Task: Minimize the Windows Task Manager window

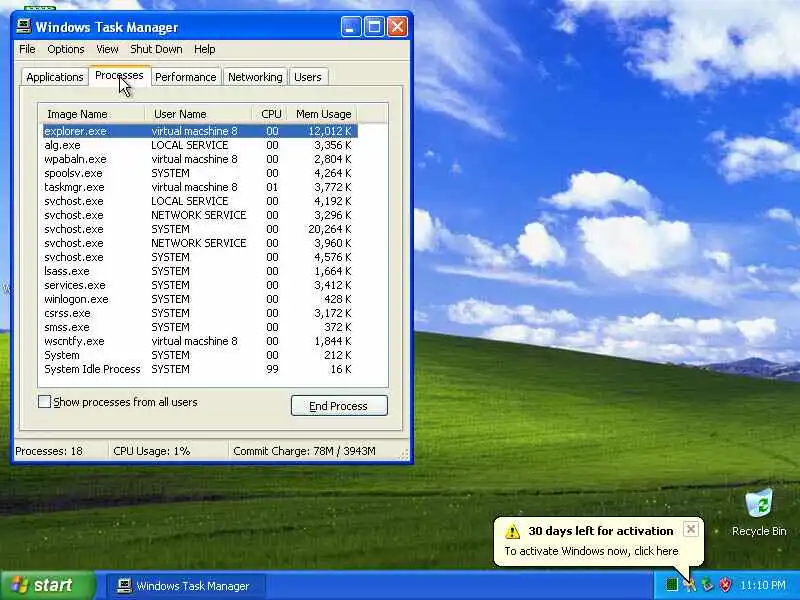Action: click(x=351, y=27)
